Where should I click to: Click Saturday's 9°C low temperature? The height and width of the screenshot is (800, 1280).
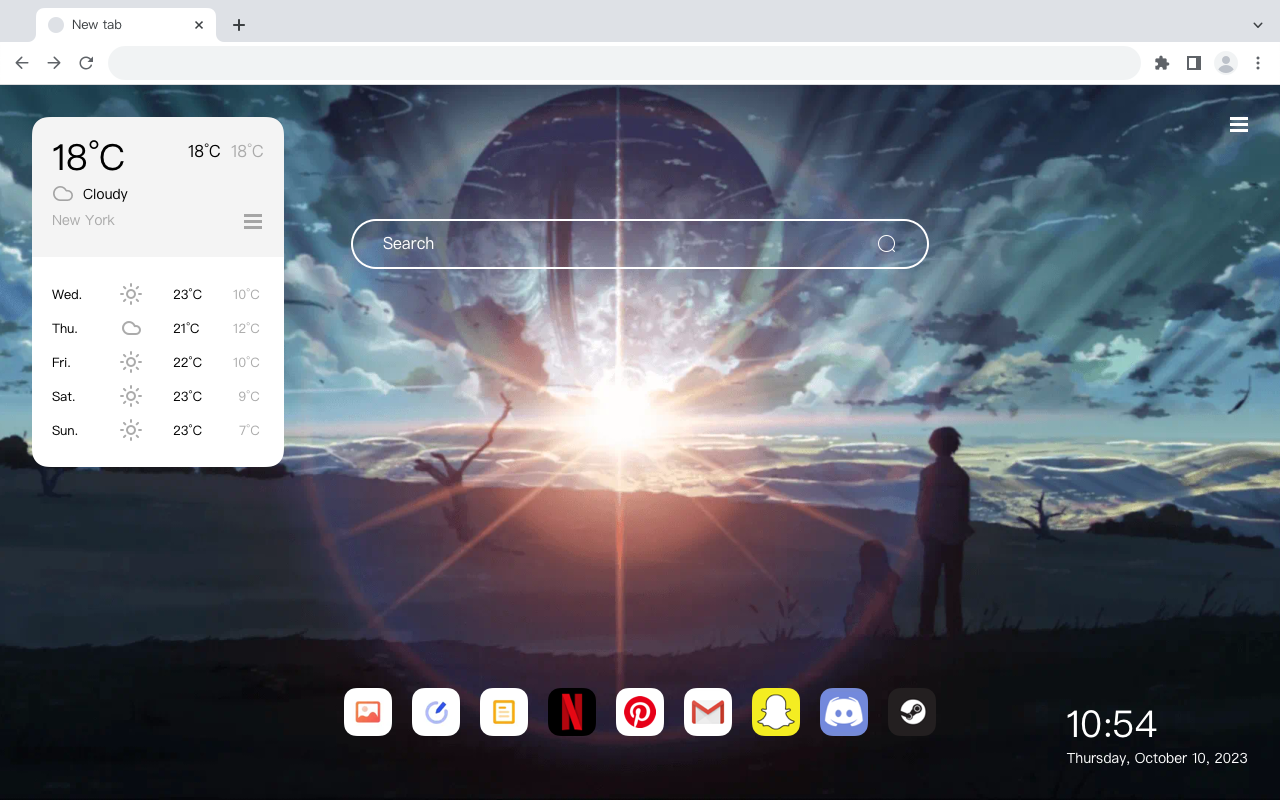pyautogui.click(x=249, y=397)
